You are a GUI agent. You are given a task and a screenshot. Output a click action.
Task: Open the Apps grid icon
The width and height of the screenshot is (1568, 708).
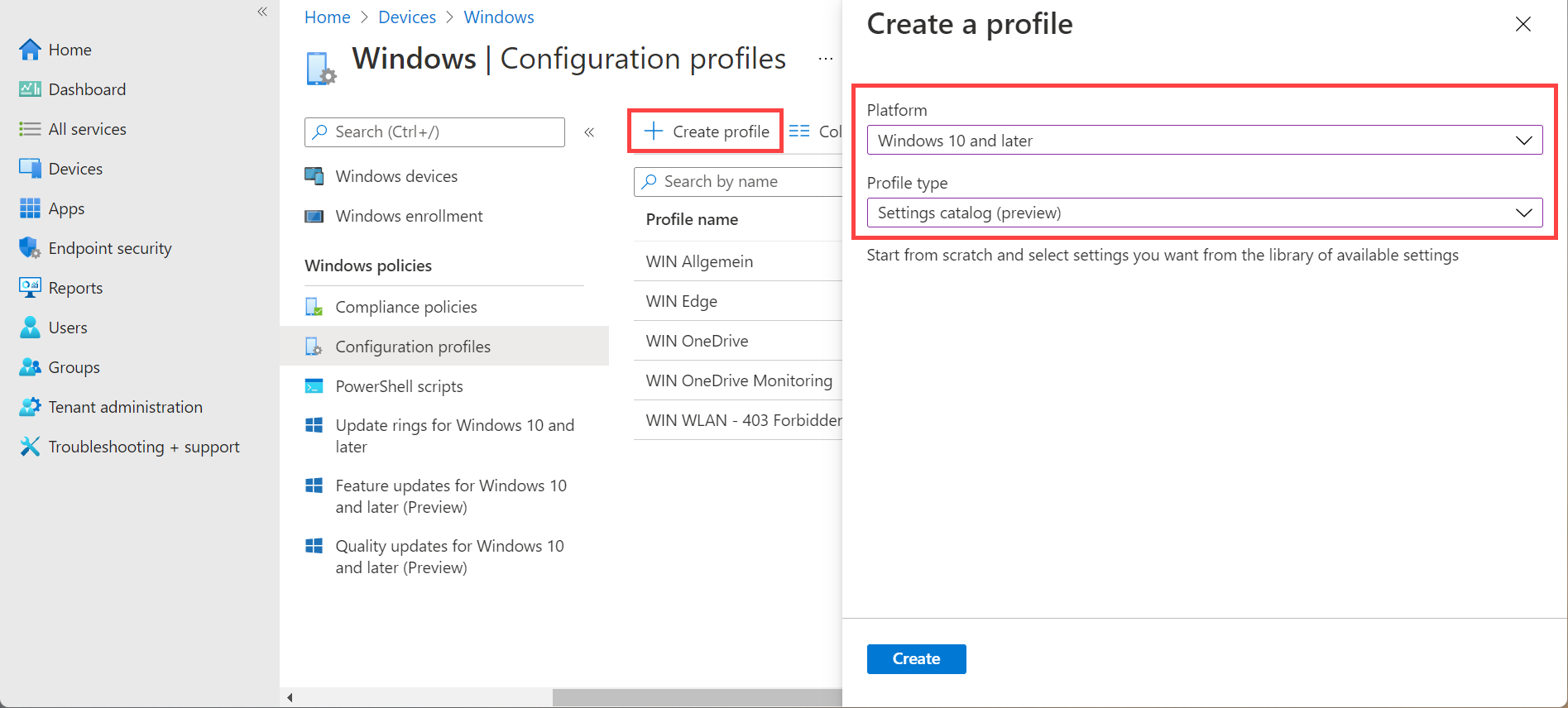[30, 208]
